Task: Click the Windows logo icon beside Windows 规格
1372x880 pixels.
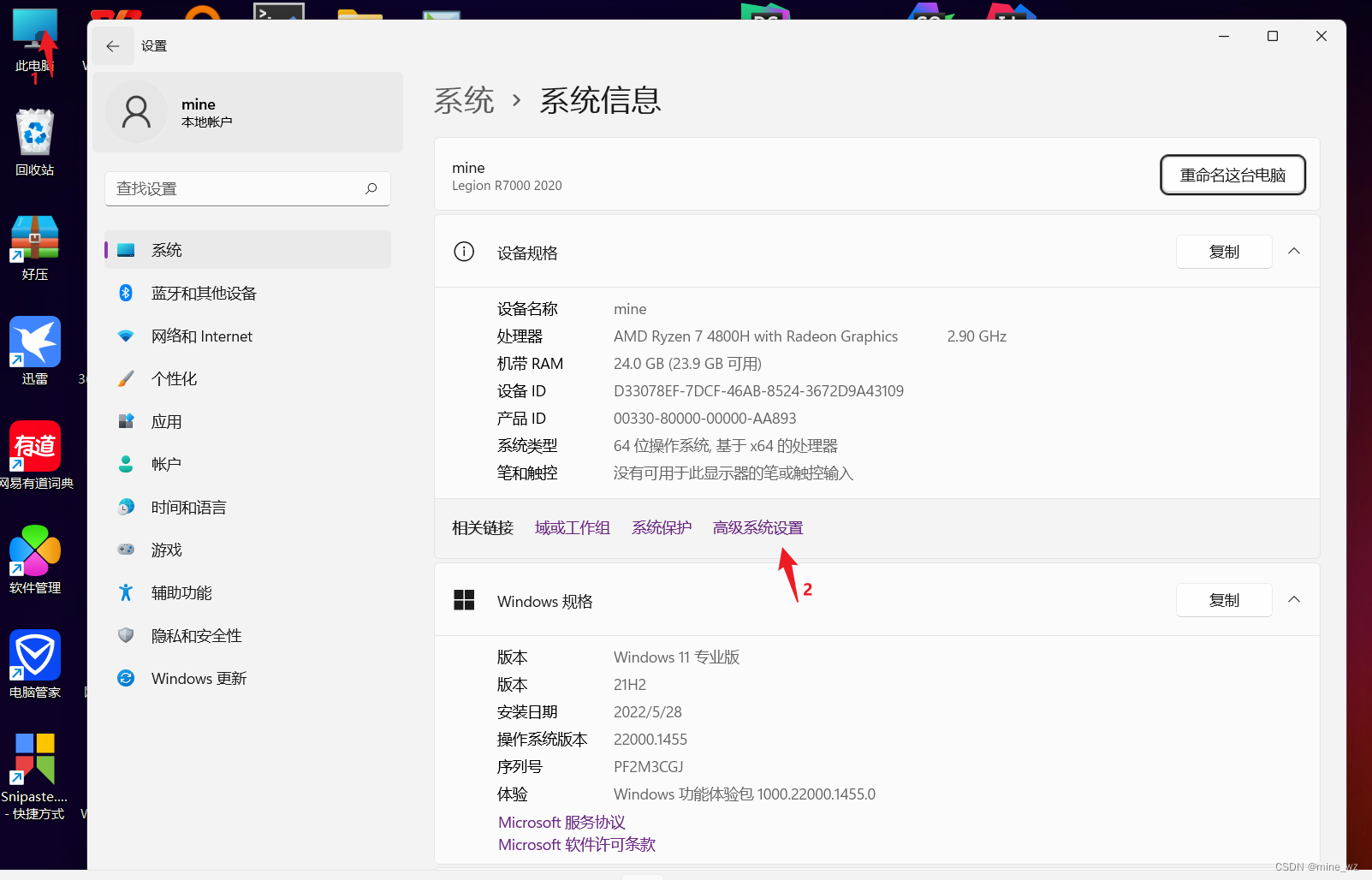Action: 464,600
